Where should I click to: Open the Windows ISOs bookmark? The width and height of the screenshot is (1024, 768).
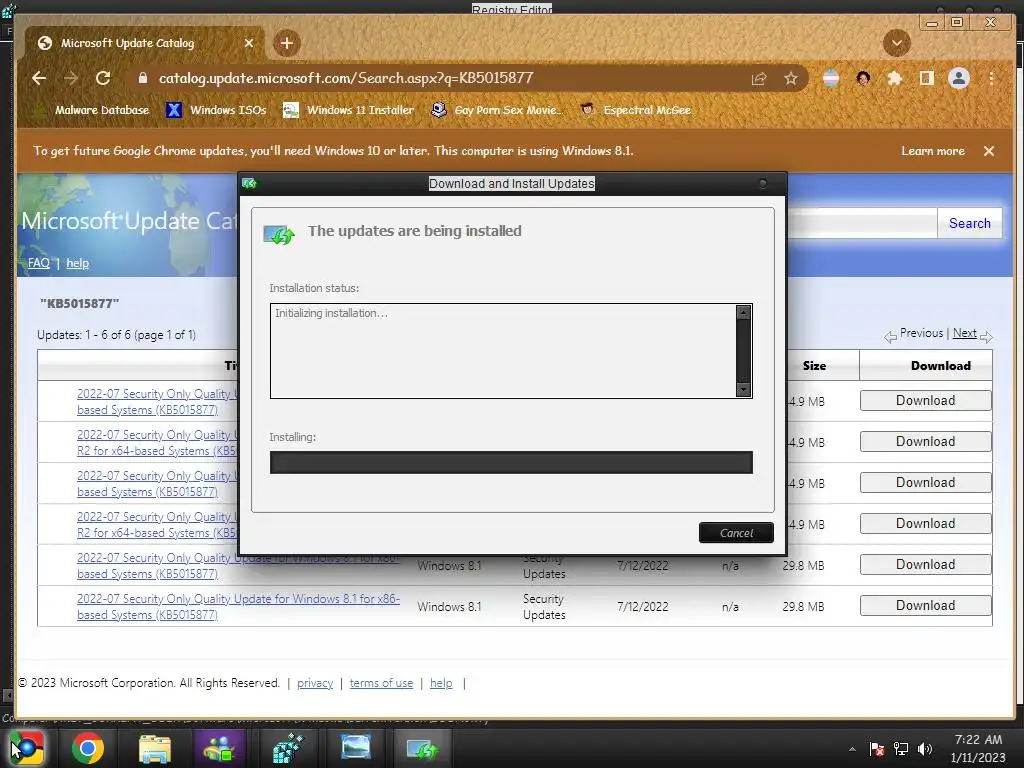pos(216,110)
